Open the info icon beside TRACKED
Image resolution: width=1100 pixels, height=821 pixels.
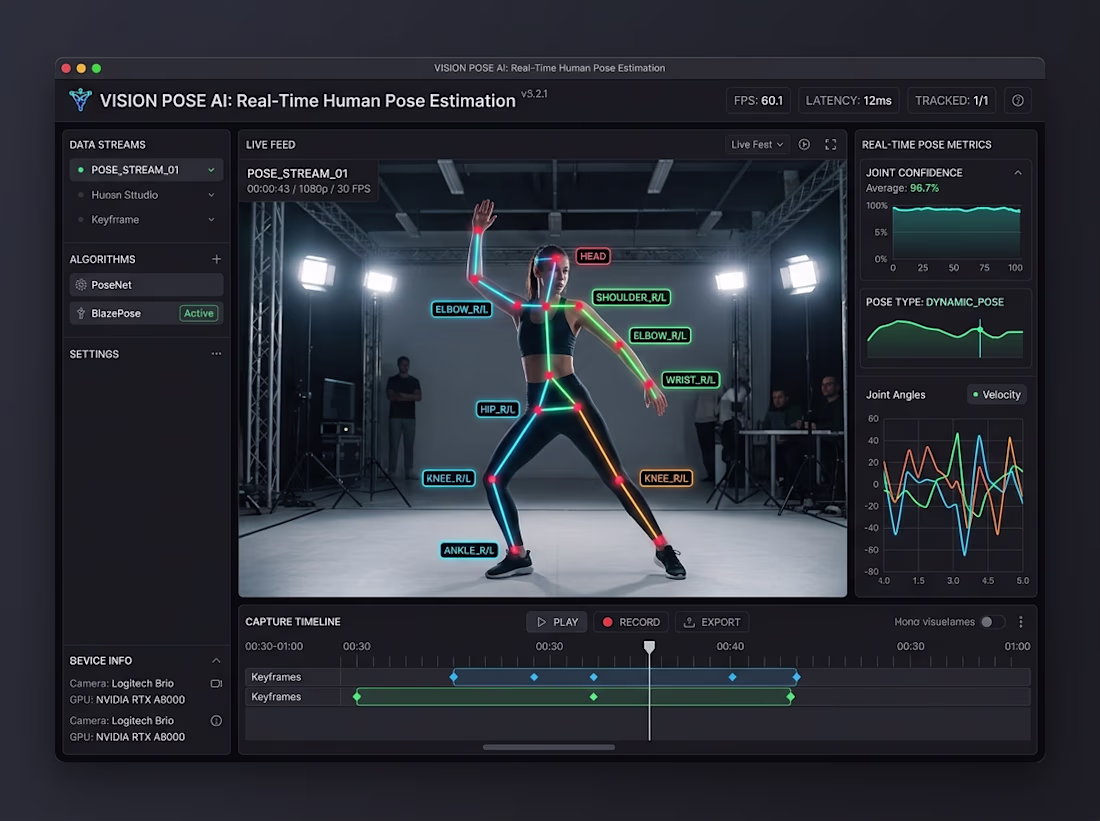coord(1018,100)
